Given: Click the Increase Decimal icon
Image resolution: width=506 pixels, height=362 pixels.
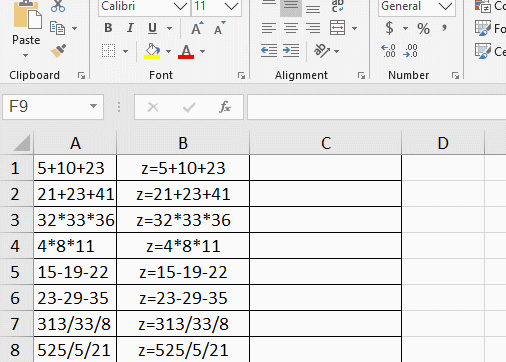Looking at the screenshot, I should click(388, 51).
